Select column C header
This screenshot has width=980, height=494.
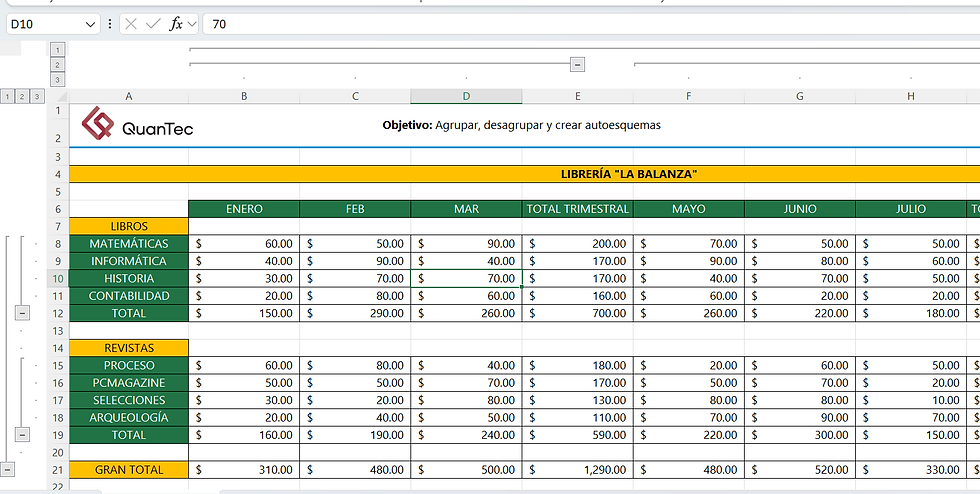(x=355, y=96)
